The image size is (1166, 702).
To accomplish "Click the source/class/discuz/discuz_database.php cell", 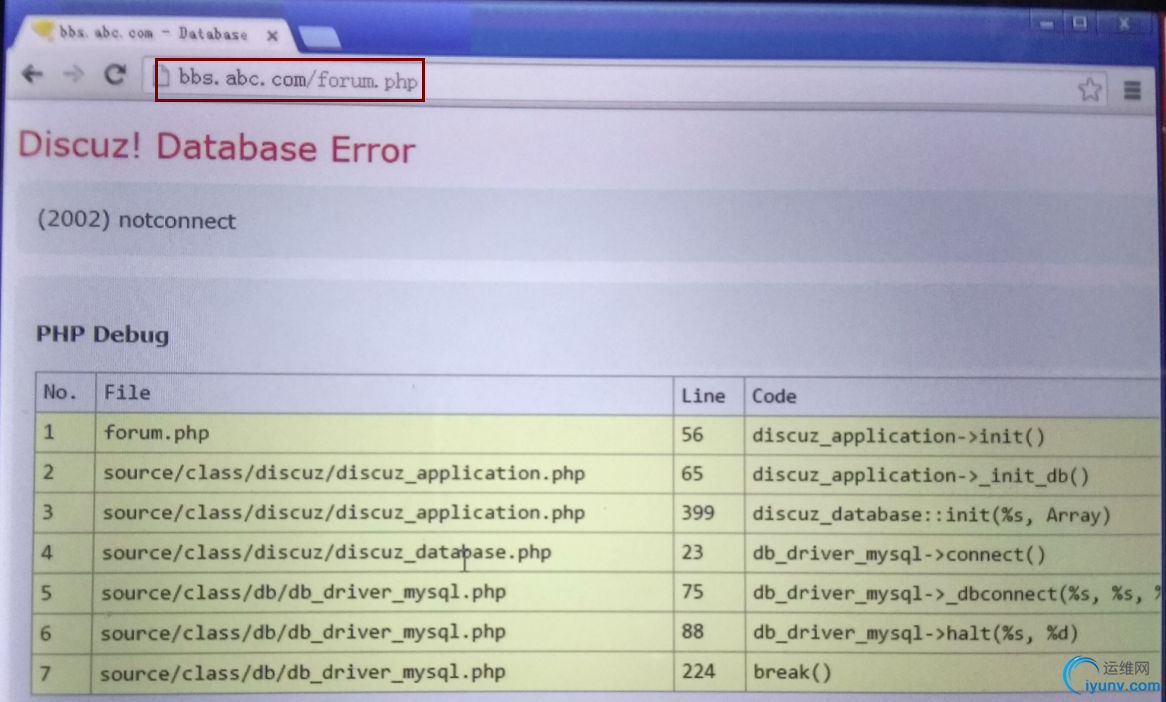I will tap(383, 552).
